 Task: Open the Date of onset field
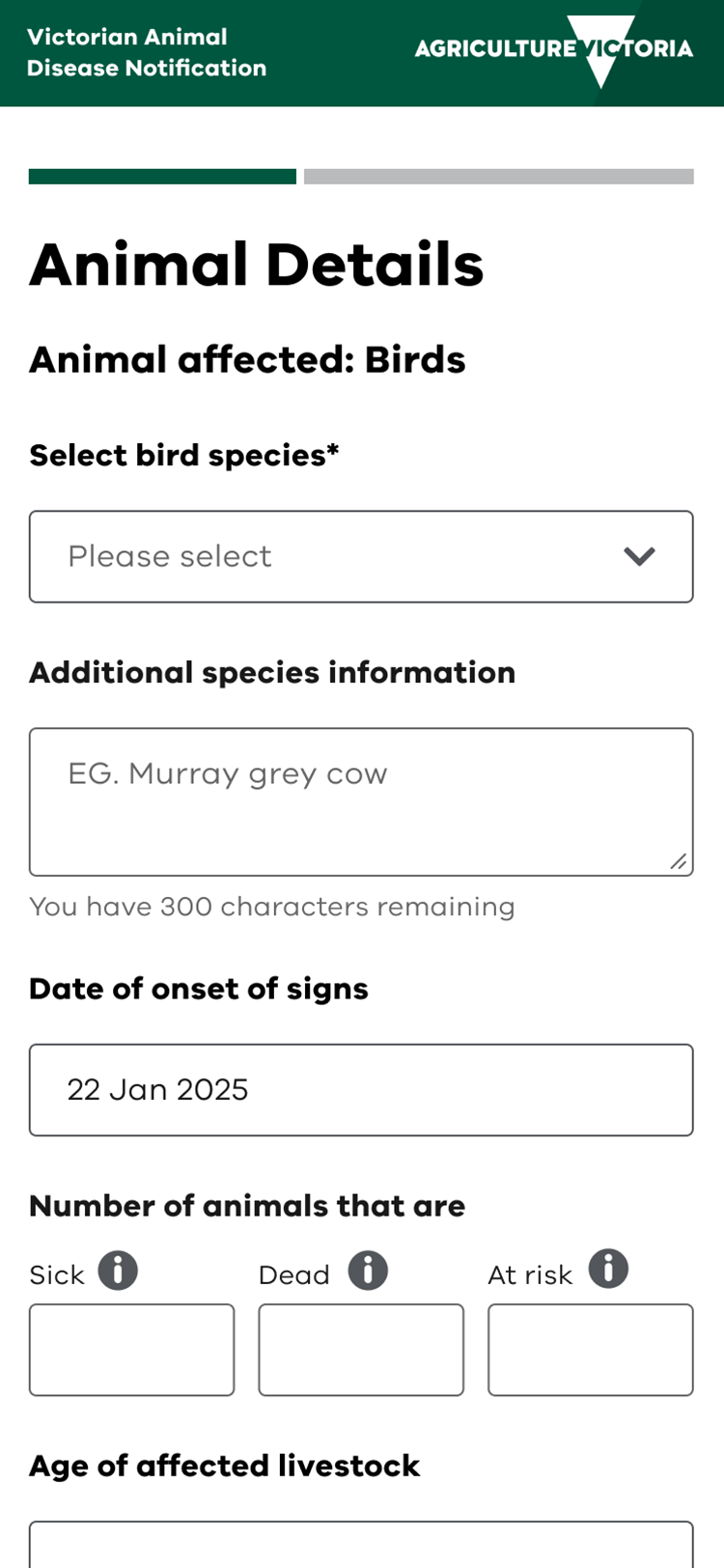pyautogui.click(x=361, y=1089)
